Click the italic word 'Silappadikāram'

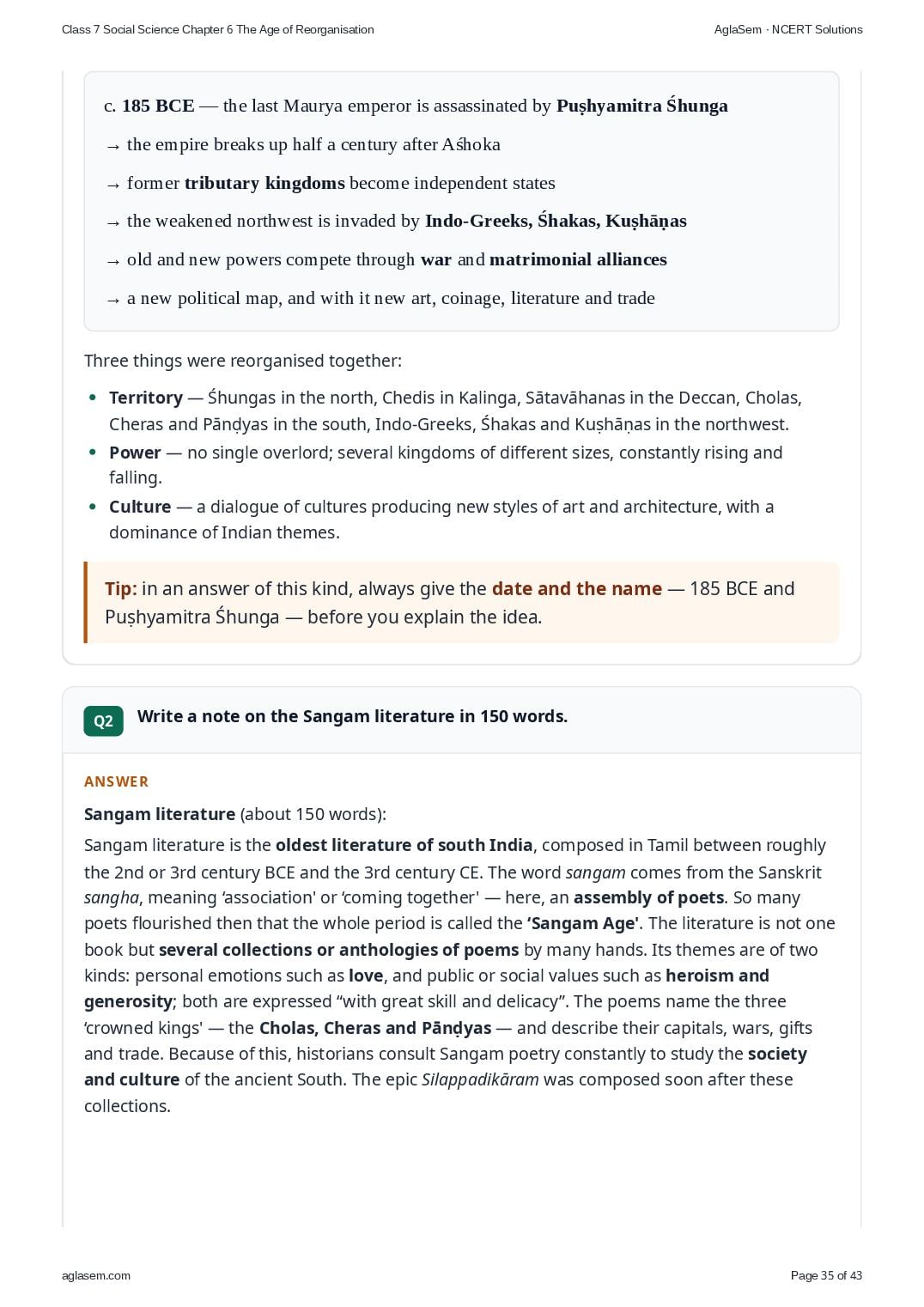click(x=480, y=1080)
